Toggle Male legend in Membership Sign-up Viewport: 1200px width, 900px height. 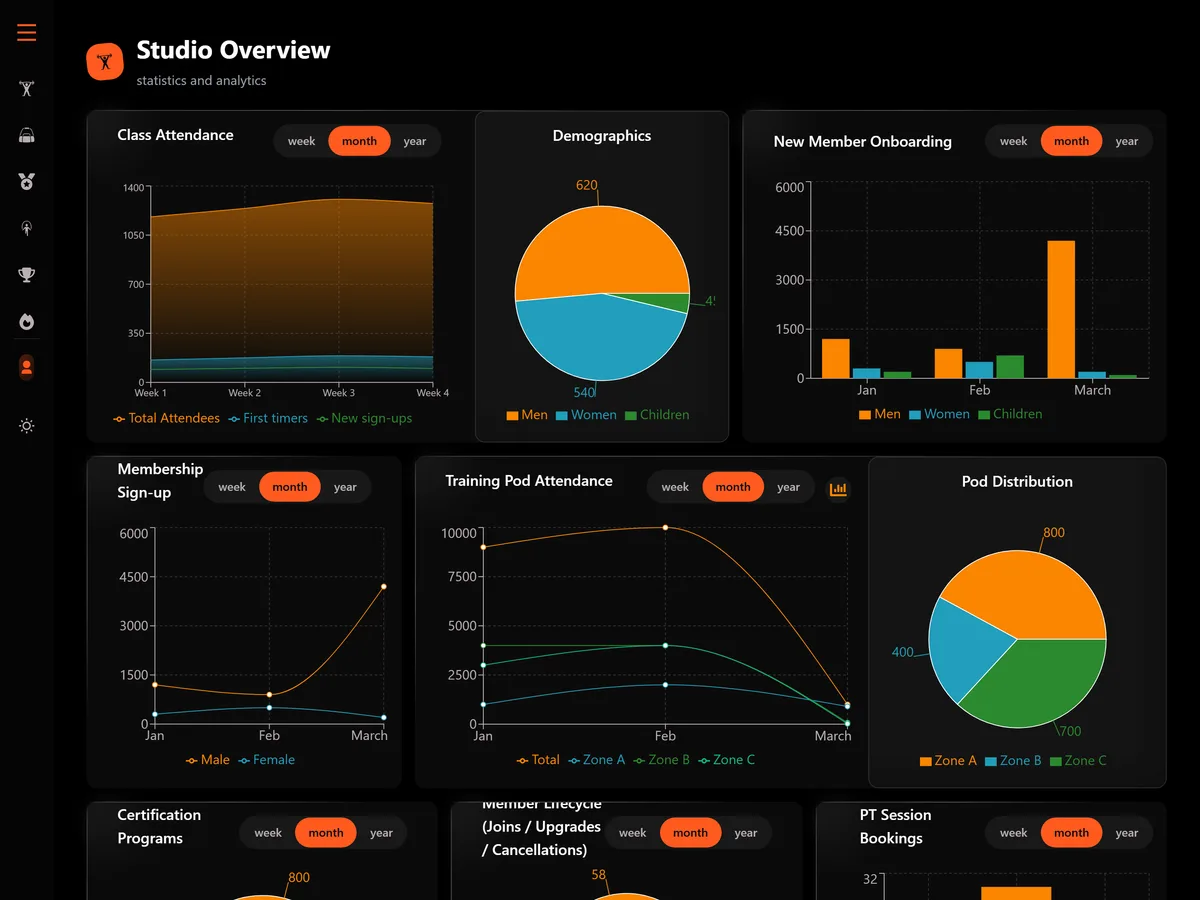[x=207, y=760]
